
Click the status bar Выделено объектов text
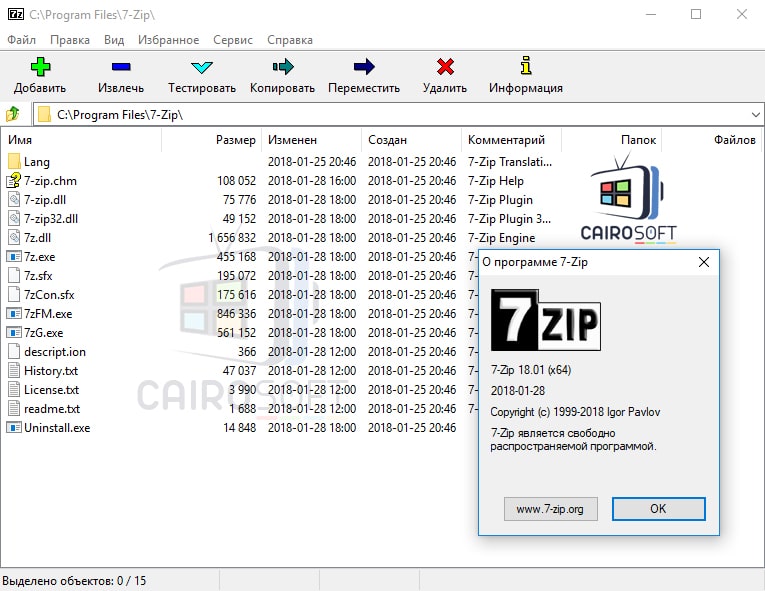click(x=74, y=581)
